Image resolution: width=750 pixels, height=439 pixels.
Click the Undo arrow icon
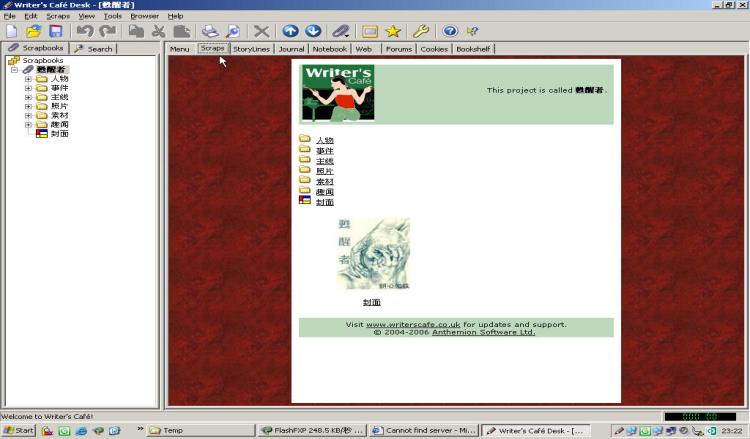pos(85,32)
